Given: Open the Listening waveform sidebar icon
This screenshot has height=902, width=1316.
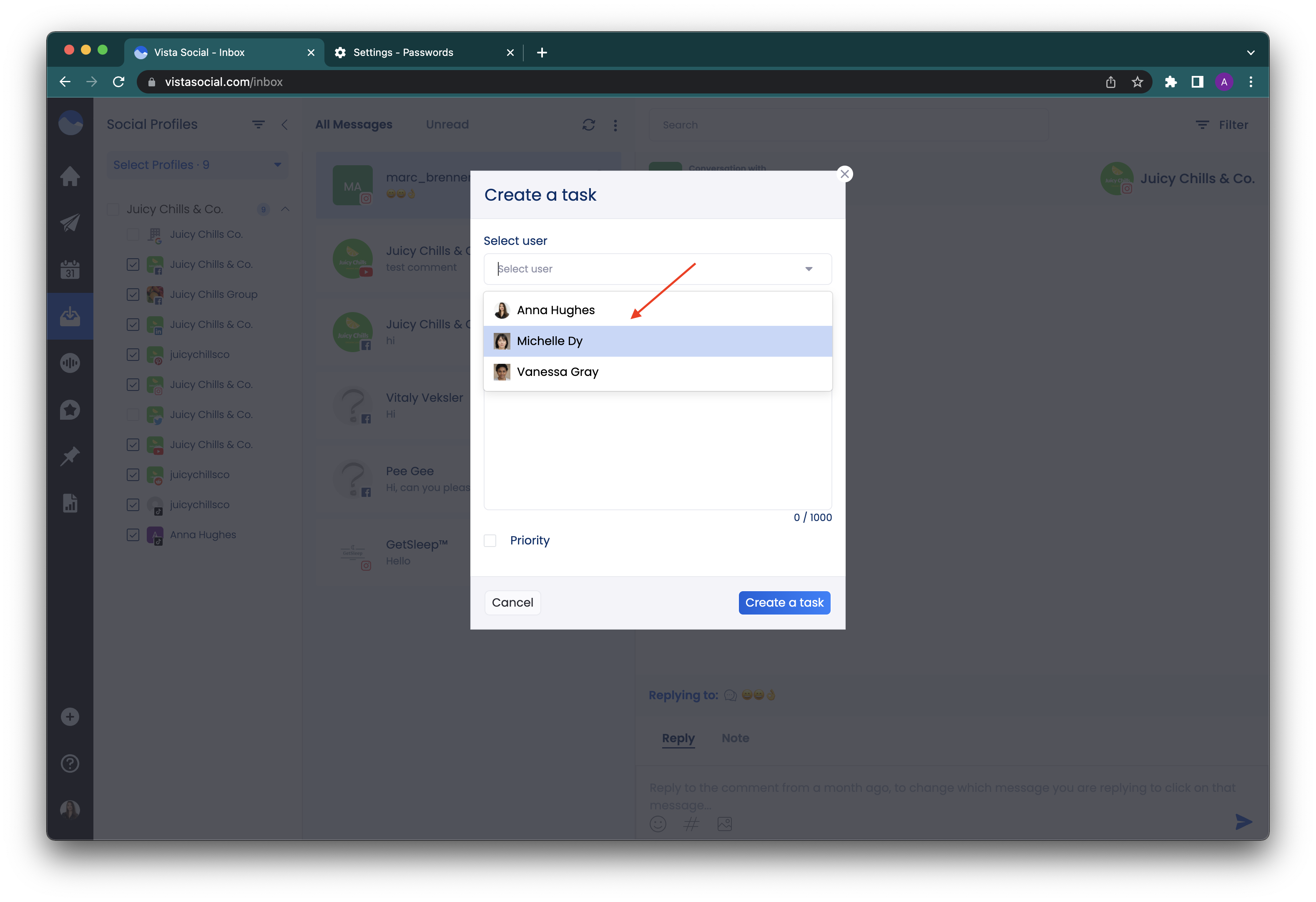Looking at the screenshot, I should click(x=70, y=363).
